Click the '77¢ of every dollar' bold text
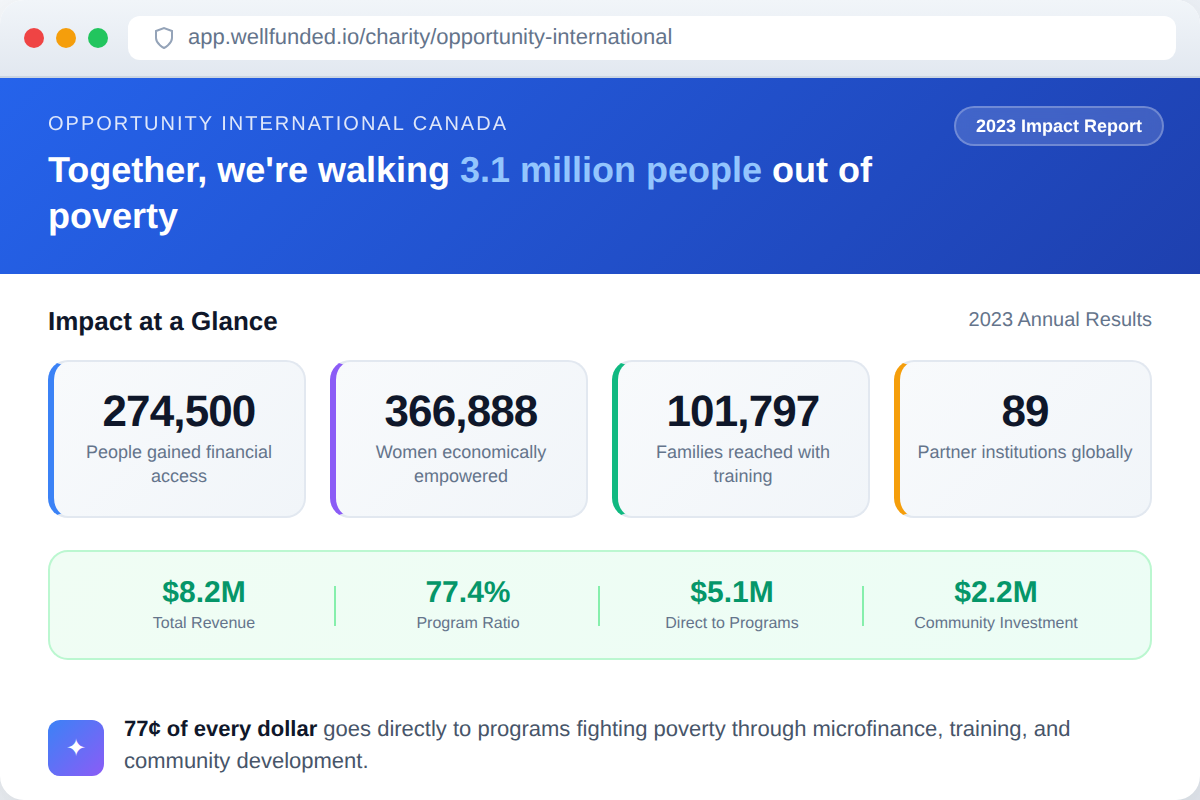This screenshot has width=1200, height=800. tap(221, 729)
